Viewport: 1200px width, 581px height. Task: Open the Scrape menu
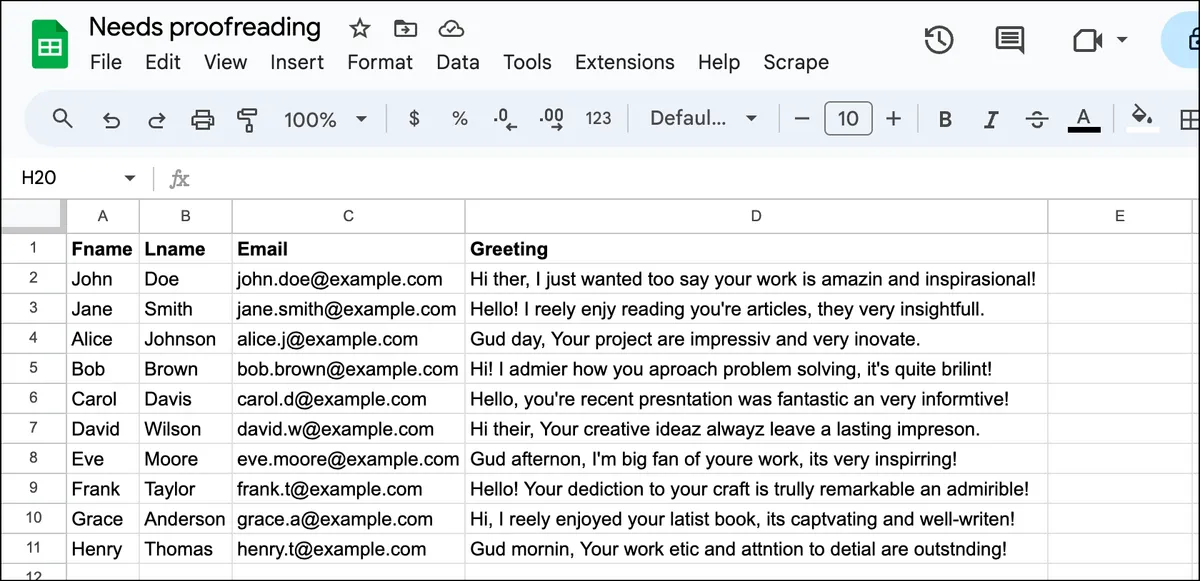tap(796, 62)
